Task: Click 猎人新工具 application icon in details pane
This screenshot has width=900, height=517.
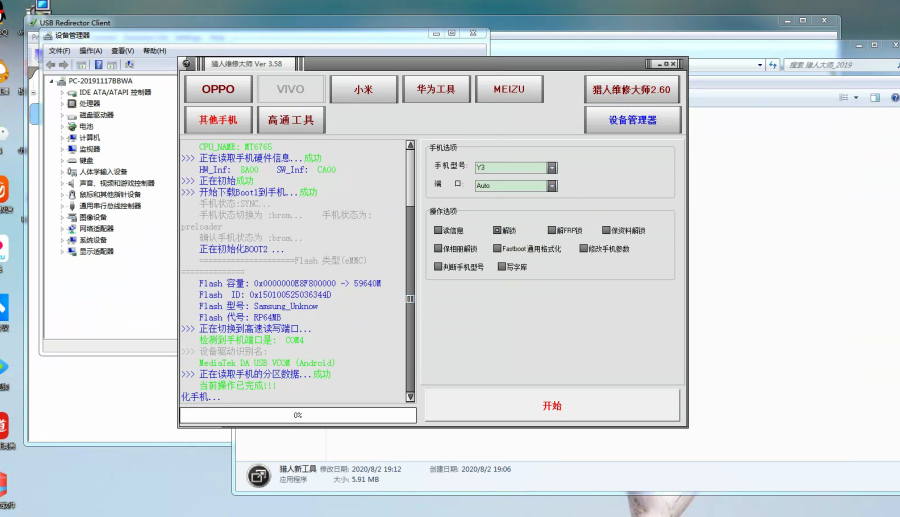Action: coord(259,476)
